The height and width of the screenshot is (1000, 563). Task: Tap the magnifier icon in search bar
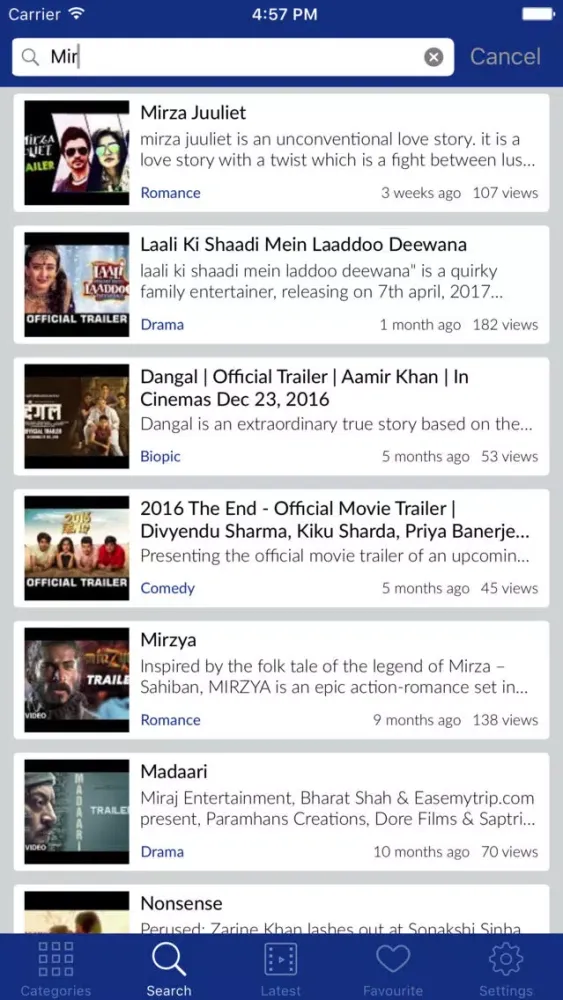tap(30, 57)
